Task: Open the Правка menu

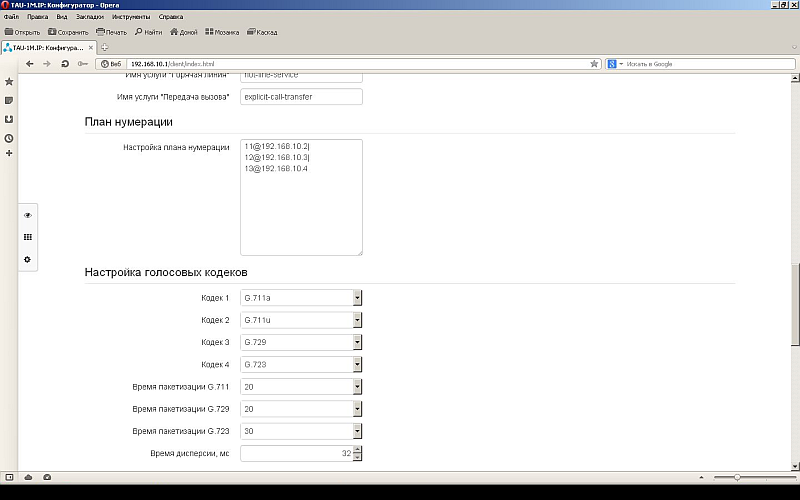Action: pyautogui.click(x=38, y=17)
